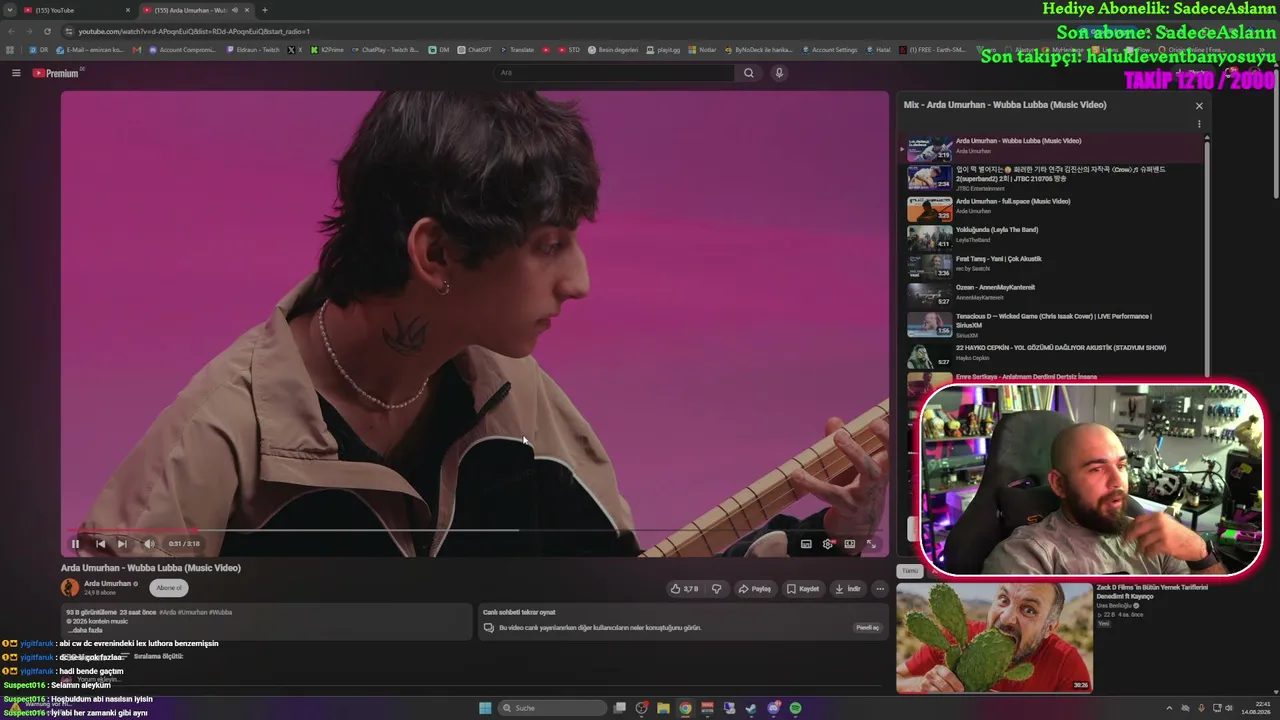Open the Translate bookmark

(516, 49)
